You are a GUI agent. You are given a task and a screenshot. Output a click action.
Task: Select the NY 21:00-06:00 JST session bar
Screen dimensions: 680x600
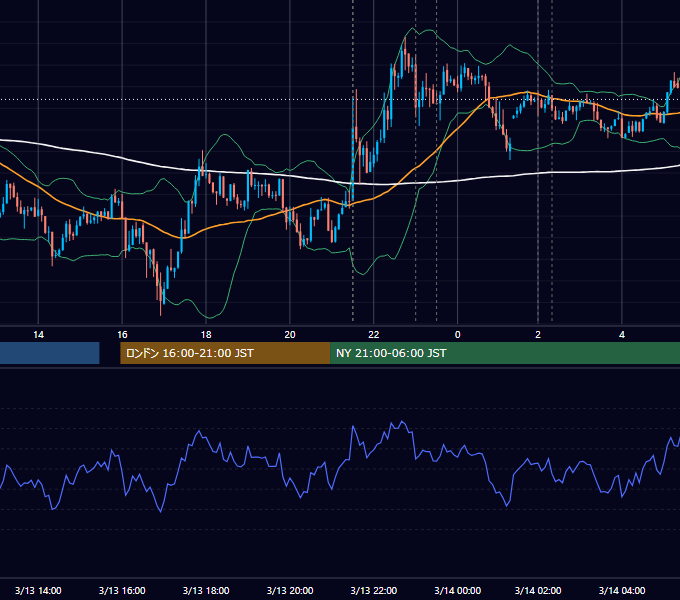click(505, 353)
